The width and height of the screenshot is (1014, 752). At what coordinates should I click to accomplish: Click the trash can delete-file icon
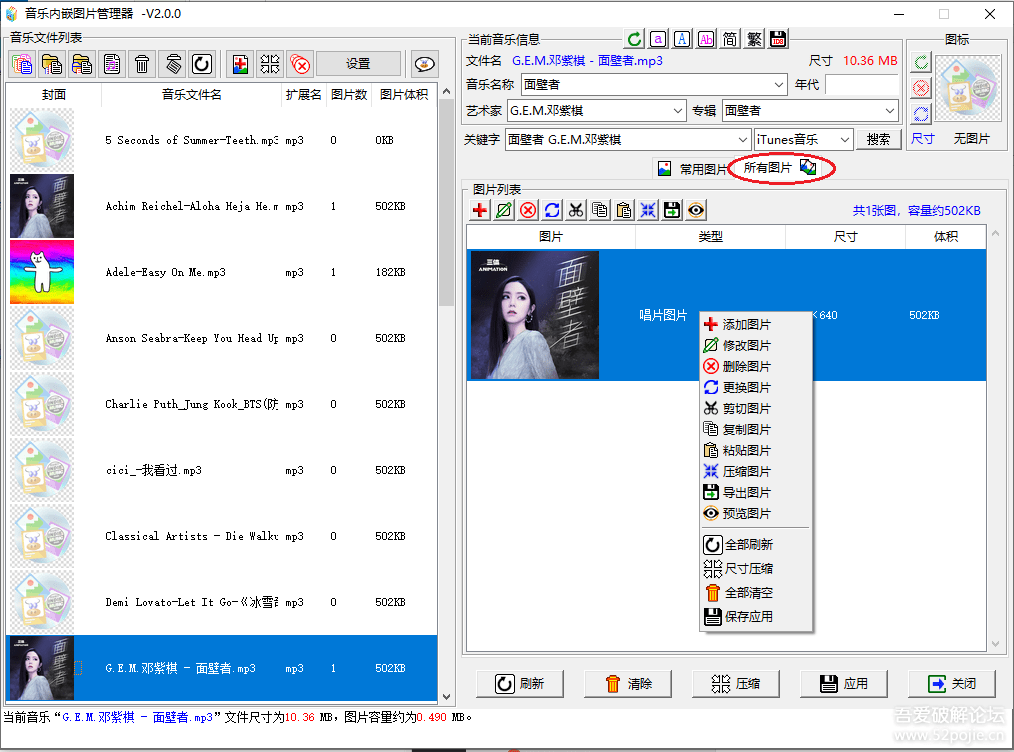click(x=142, y=64)
